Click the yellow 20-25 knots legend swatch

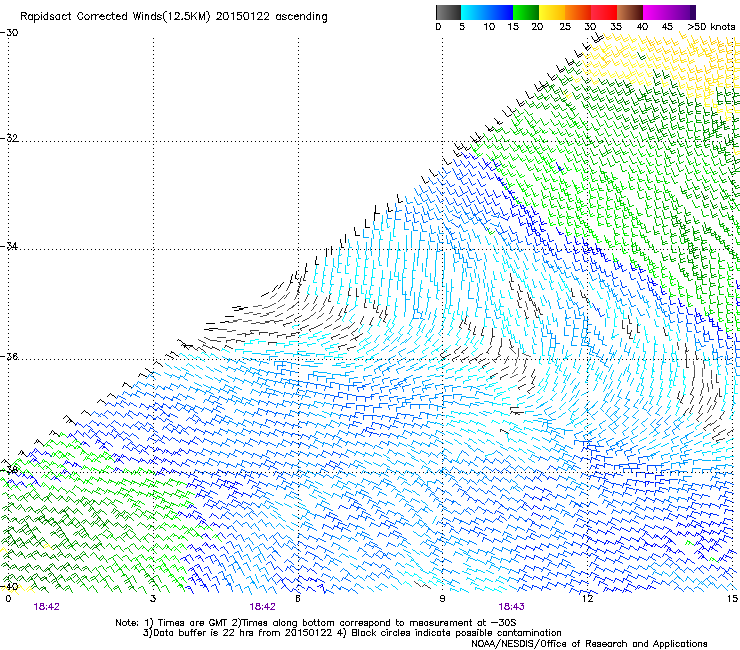click(552, 12)
